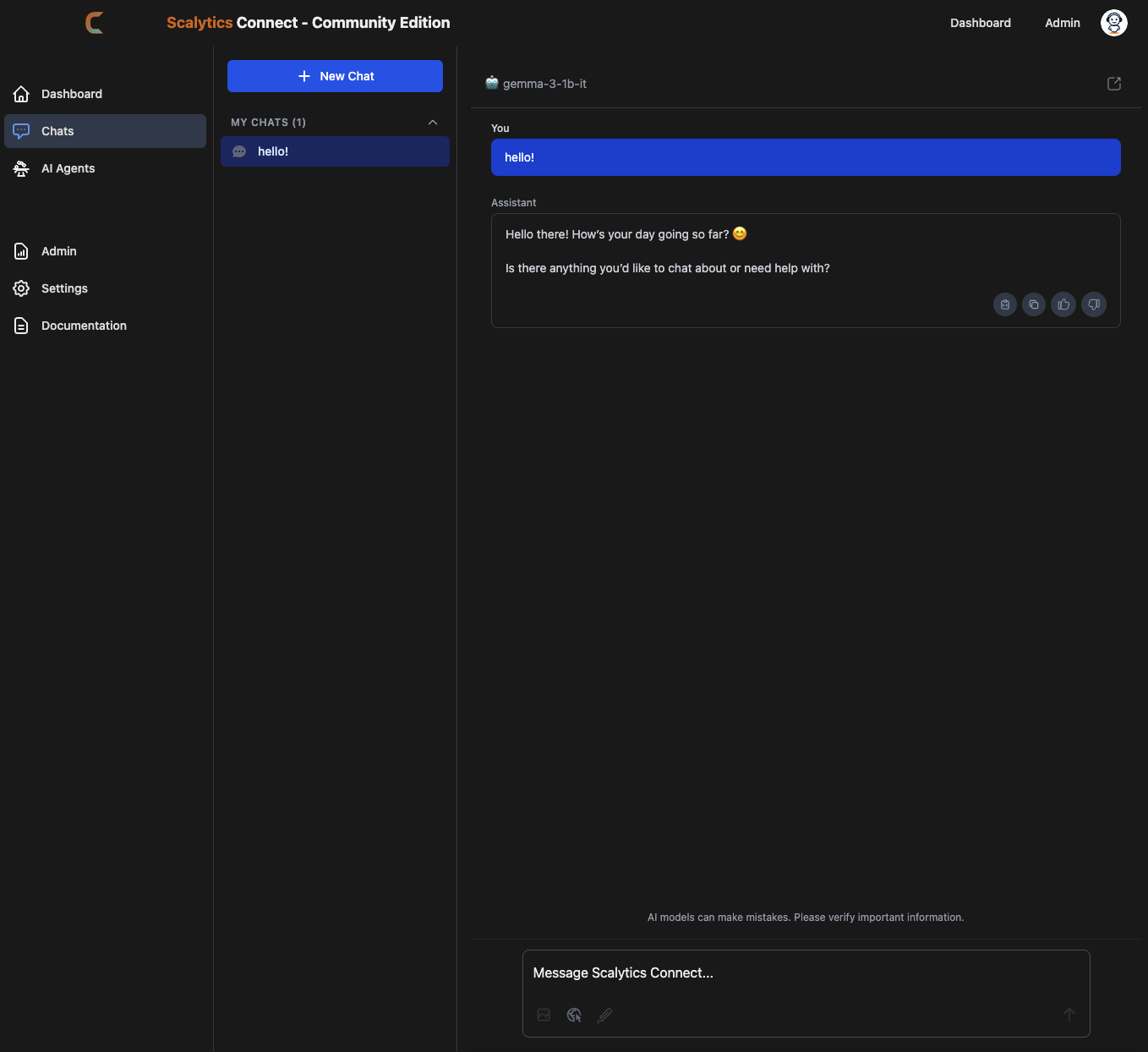Copy response as markdown clipboard icon
Screen dimensions: 1148x1052
pyautogui.click(x=1005, y=304)
